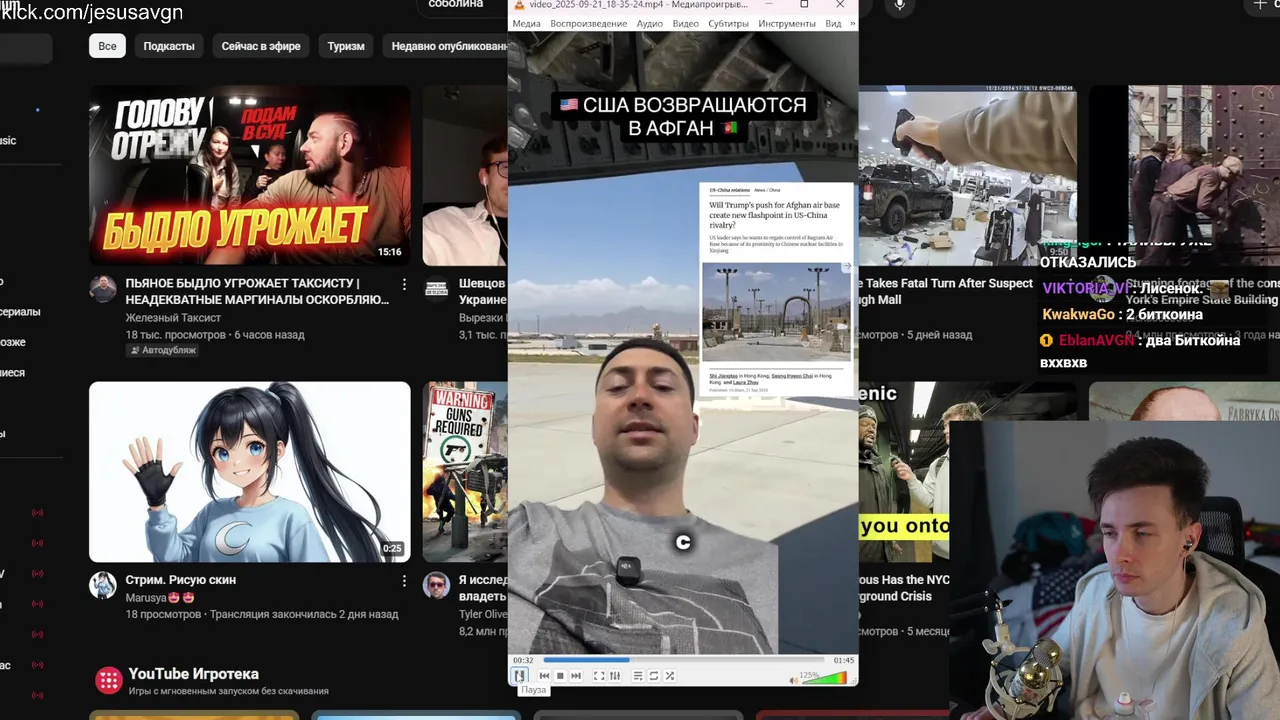Adjust the VLC volume slider at 125%

pyautogui.click(x=826, y=677)
